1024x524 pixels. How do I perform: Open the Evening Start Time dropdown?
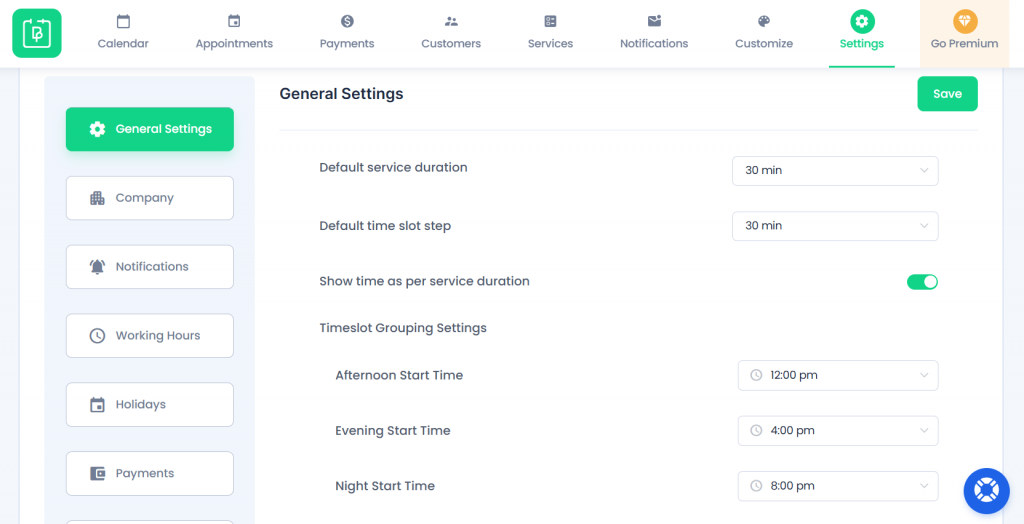(x=838, y=431)
